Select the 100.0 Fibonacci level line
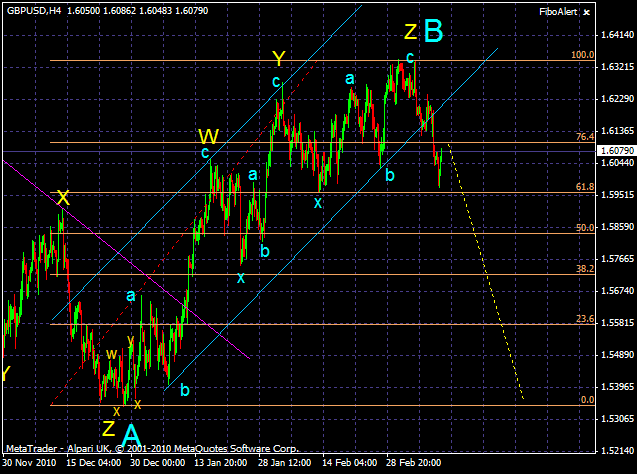The width and height of the screenshot is (637, 474). pos(322,61)
